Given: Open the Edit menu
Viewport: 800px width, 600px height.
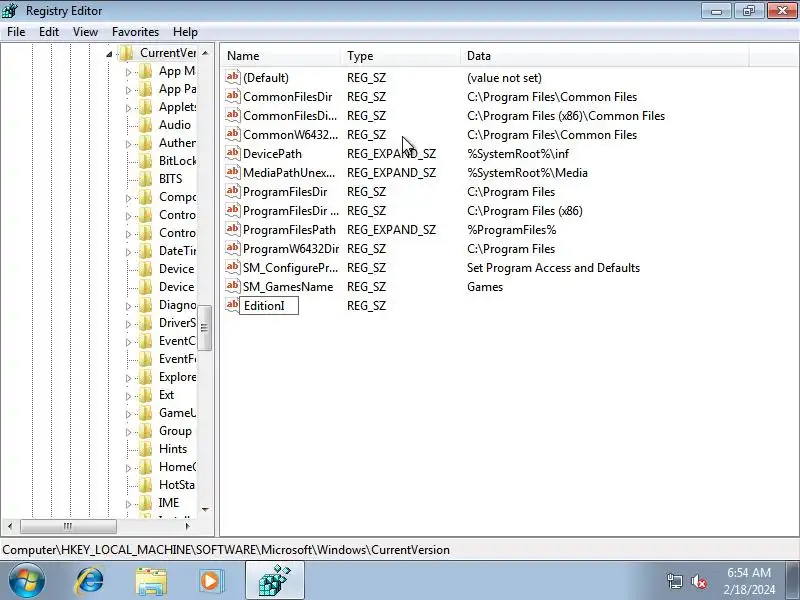Looking at the screenshot, I should [49, 32].
